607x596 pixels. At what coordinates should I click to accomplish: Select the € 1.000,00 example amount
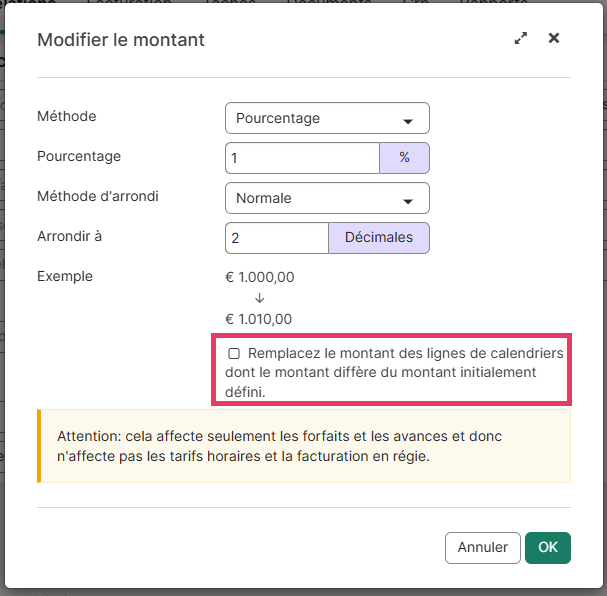point(260,277)
